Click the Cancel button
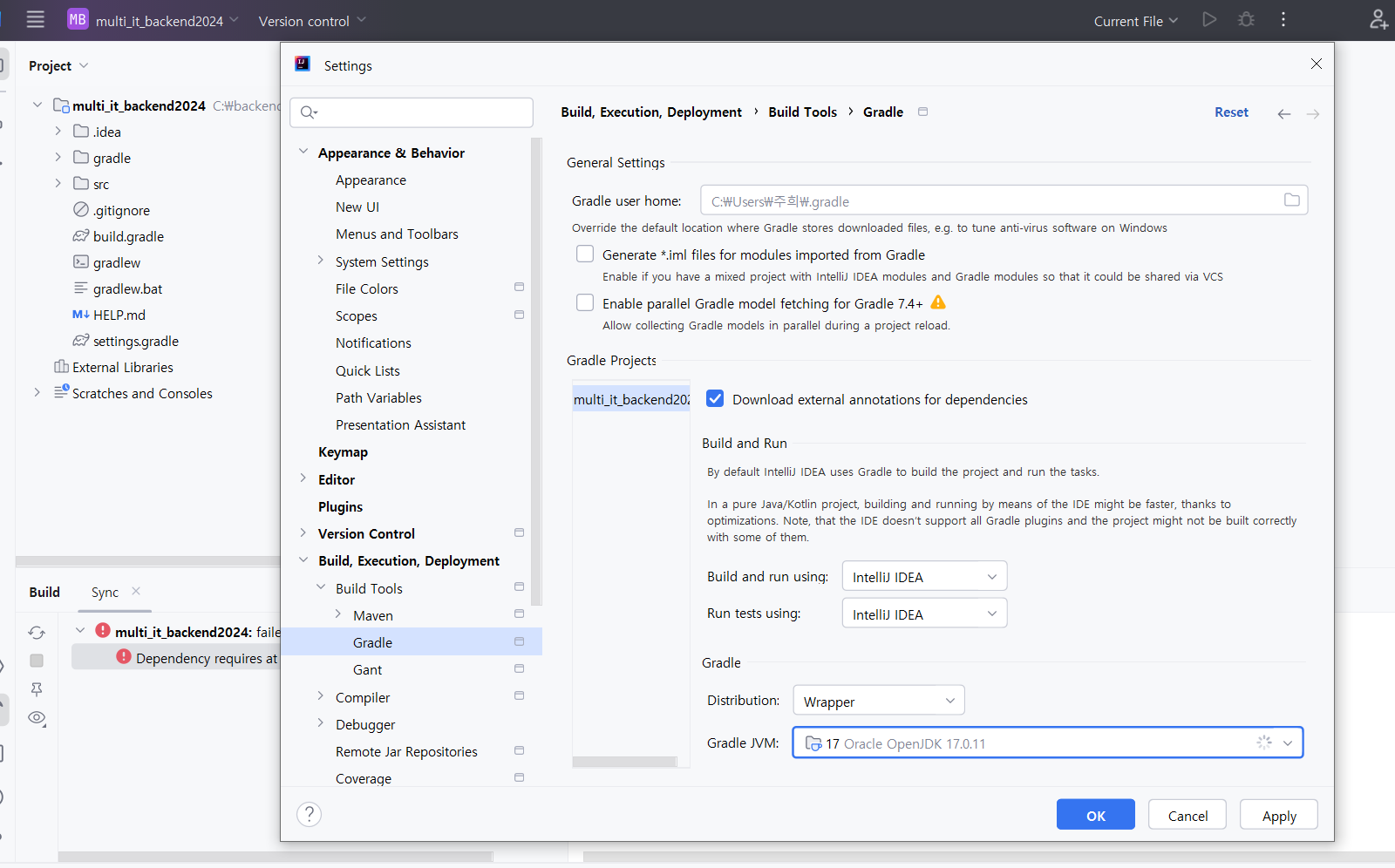The height and width of the screenshot is (868, 1395). pyautogui.click(x=1187, y=815)
